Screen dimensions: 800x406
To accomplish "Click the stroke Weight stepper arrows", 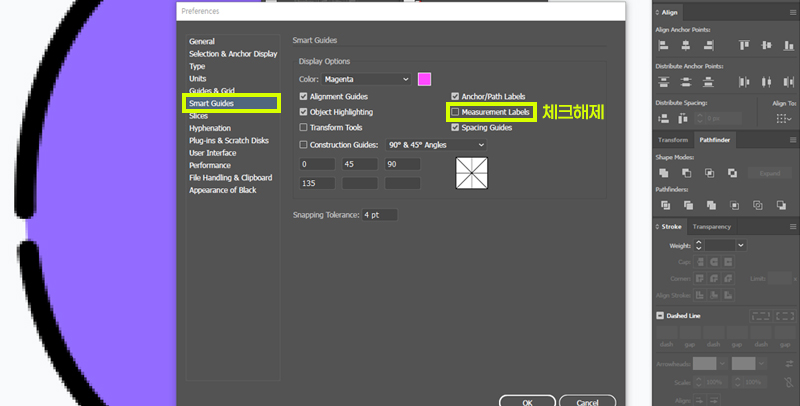I will pyautogui.click(x=698, y=245).
